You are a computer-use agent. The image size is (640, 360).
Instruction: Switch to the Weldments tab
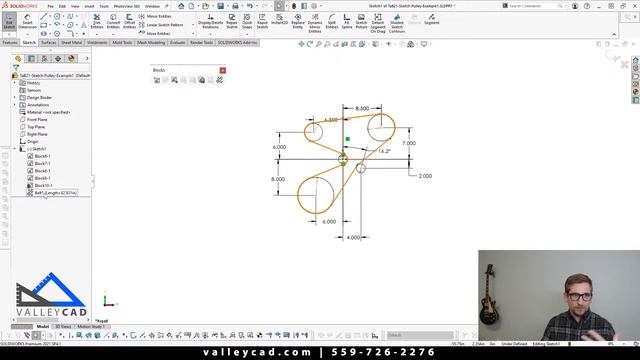pyautogui.click(x=97, y=42)
